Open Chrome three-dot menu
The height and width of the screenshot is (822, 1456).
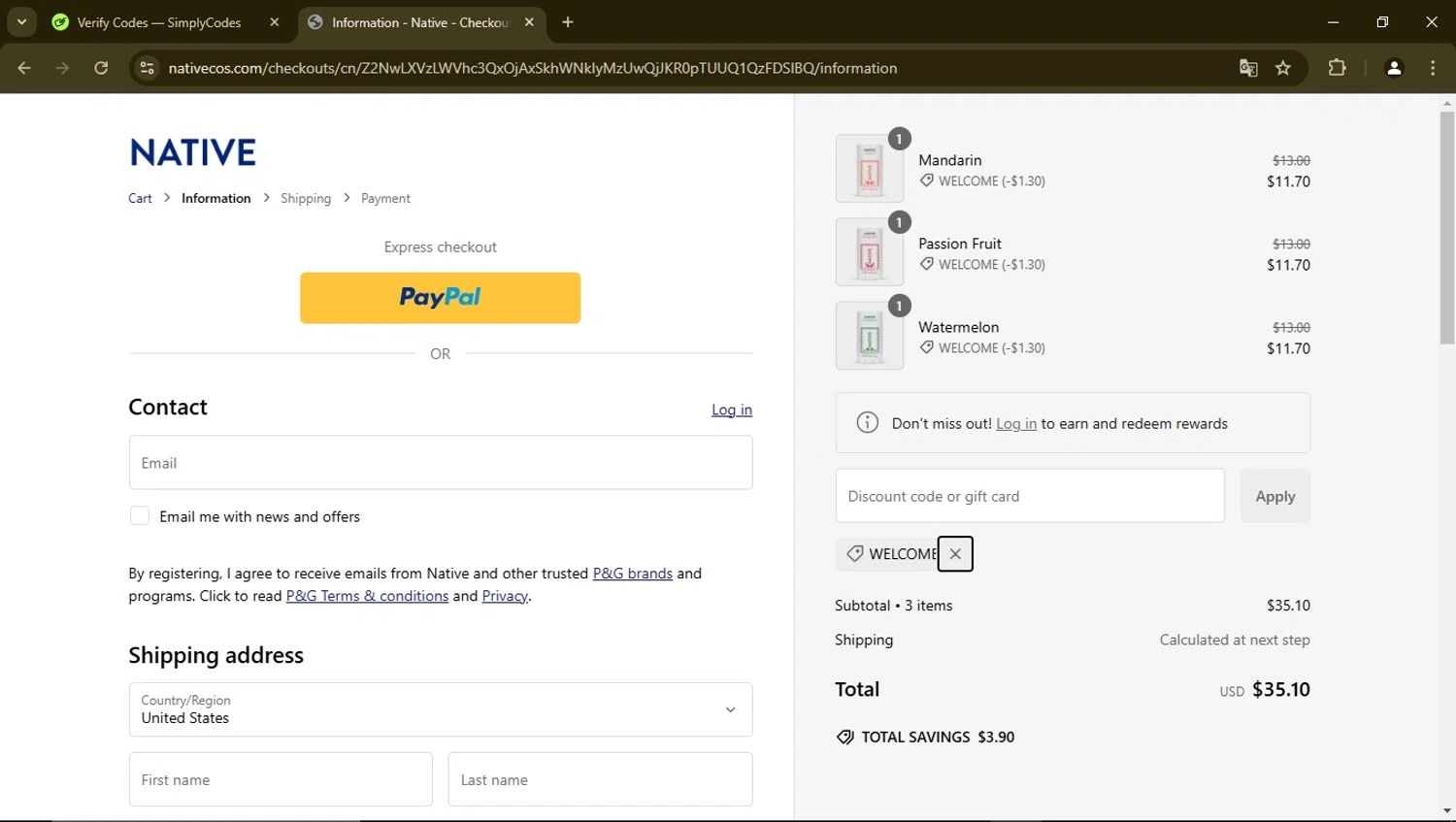click(1433, 68)
